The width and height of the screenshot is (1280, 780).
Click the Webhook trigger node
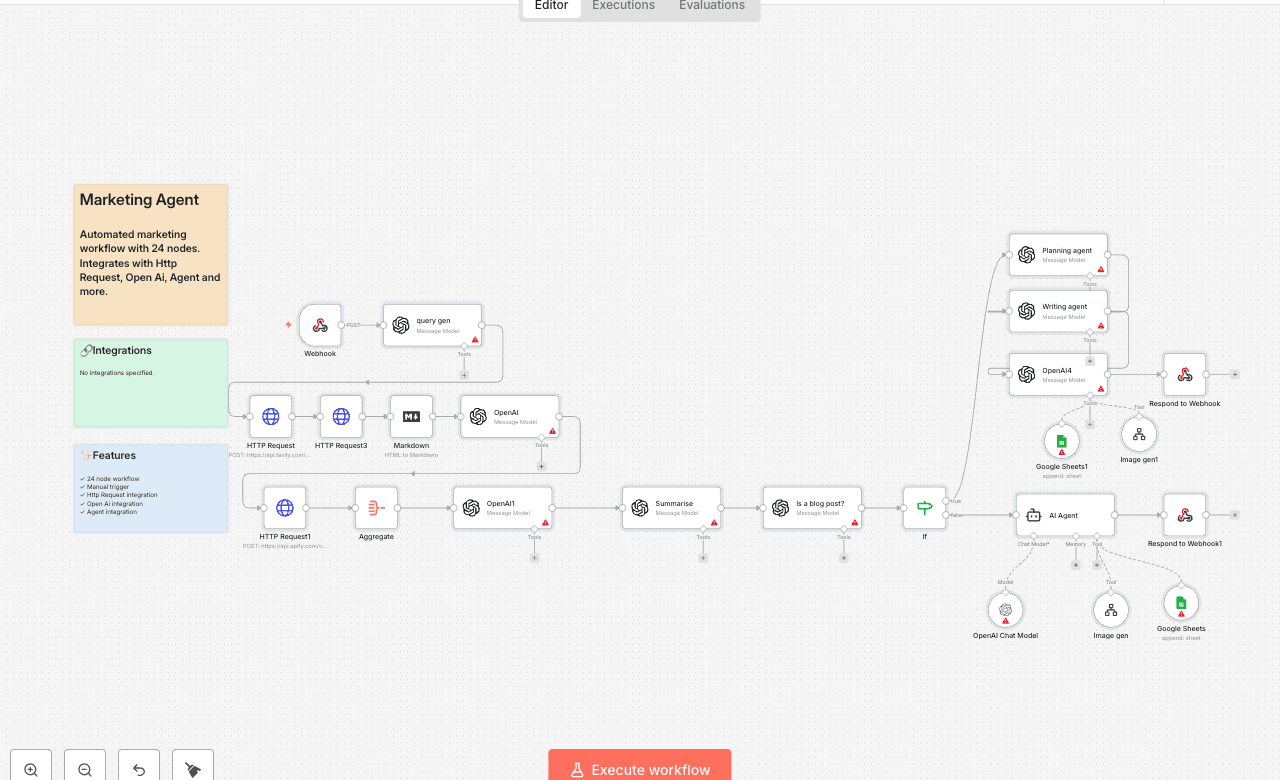tap(320, 325)
